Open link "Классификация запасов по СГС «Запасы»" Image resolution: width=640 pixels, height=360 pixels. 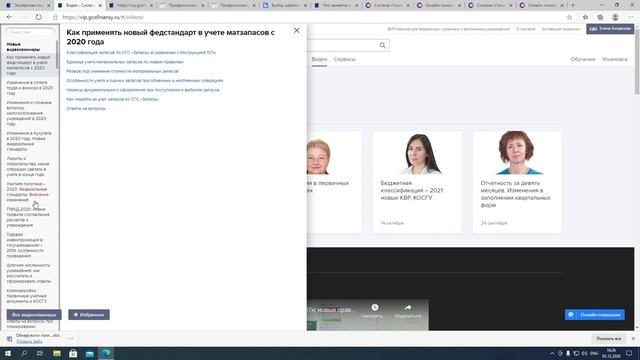(141, 53)
